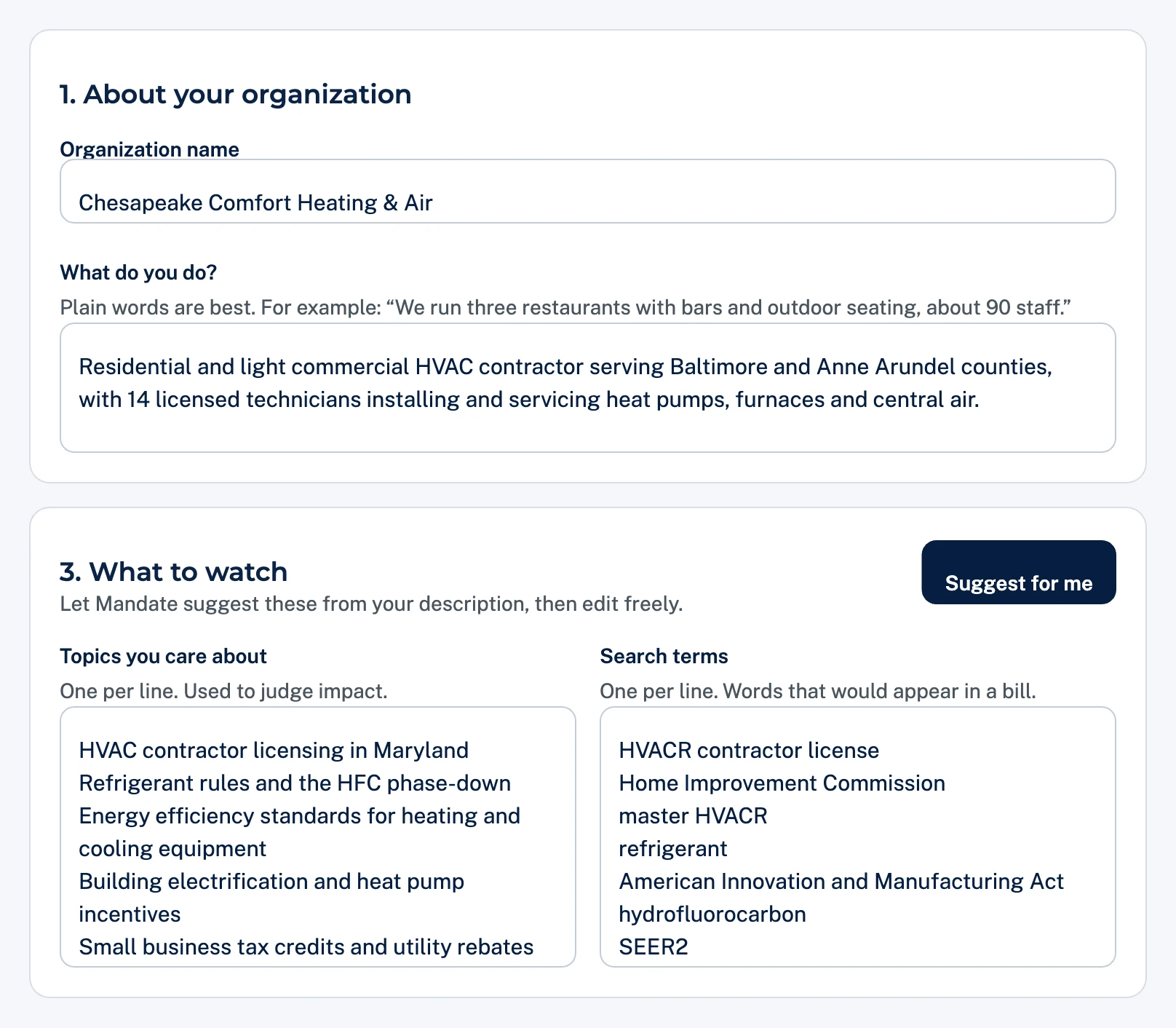Click the Topics you care about textarea
Screen dimensions: 1176x1028
[317, 837]
